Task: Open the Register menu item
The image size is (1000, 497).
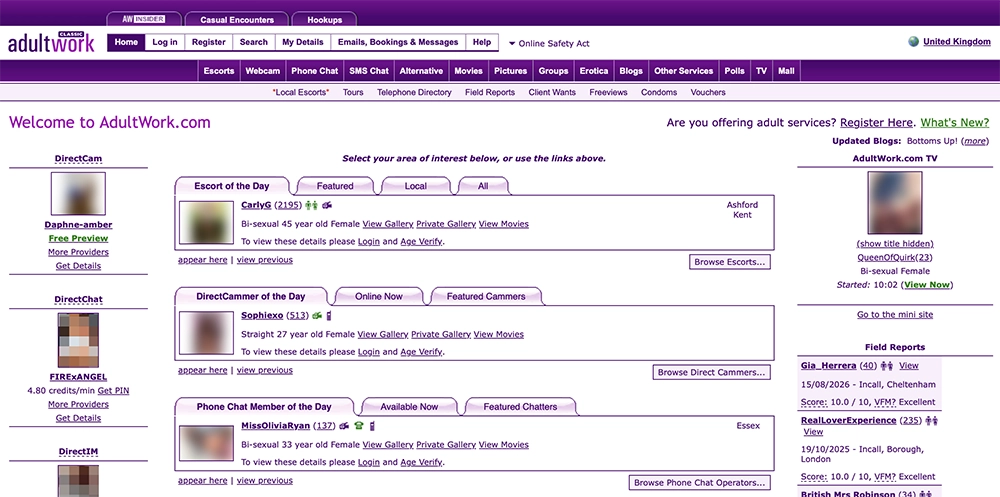Action: click(209, 42)
